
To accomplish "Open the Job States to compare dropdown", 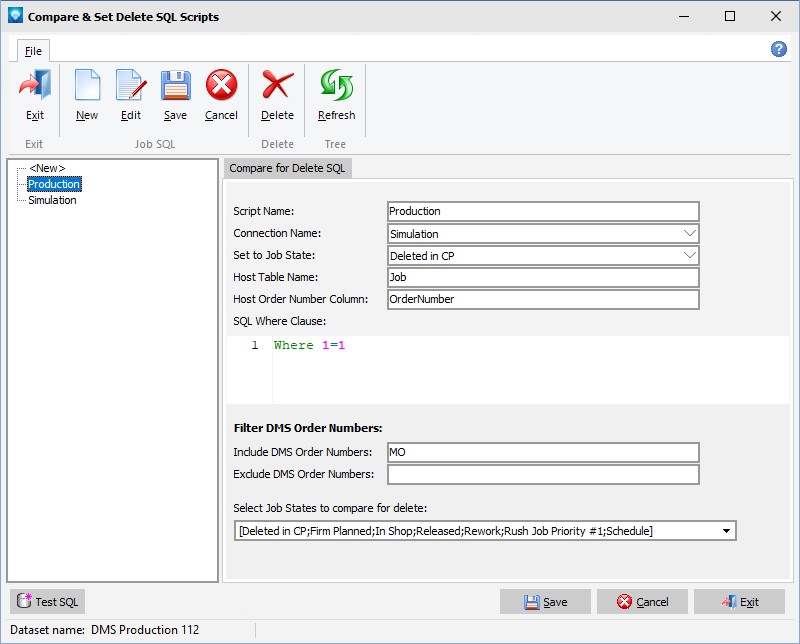I will coord(726,531).
